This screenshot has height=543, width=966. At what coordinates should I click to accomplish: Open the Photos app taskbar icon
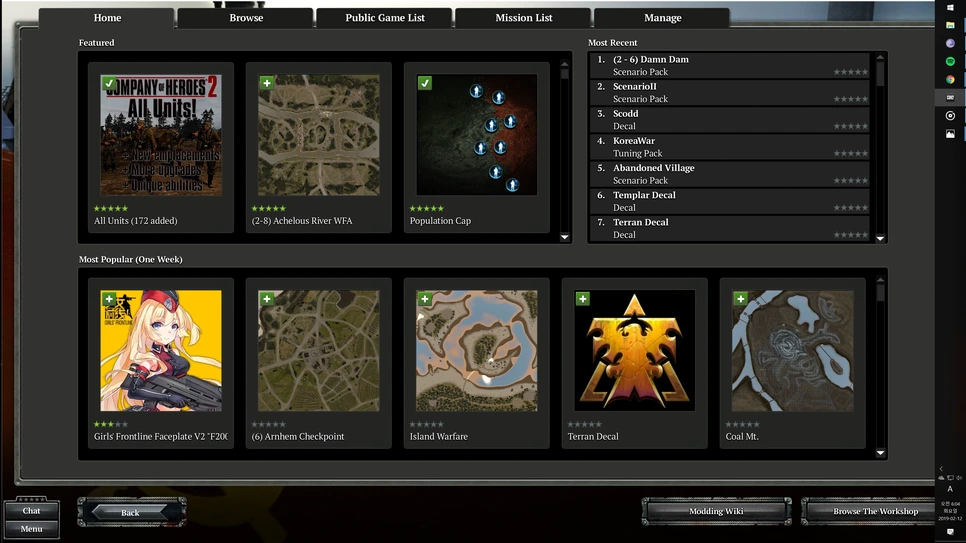tap(951, 134)
